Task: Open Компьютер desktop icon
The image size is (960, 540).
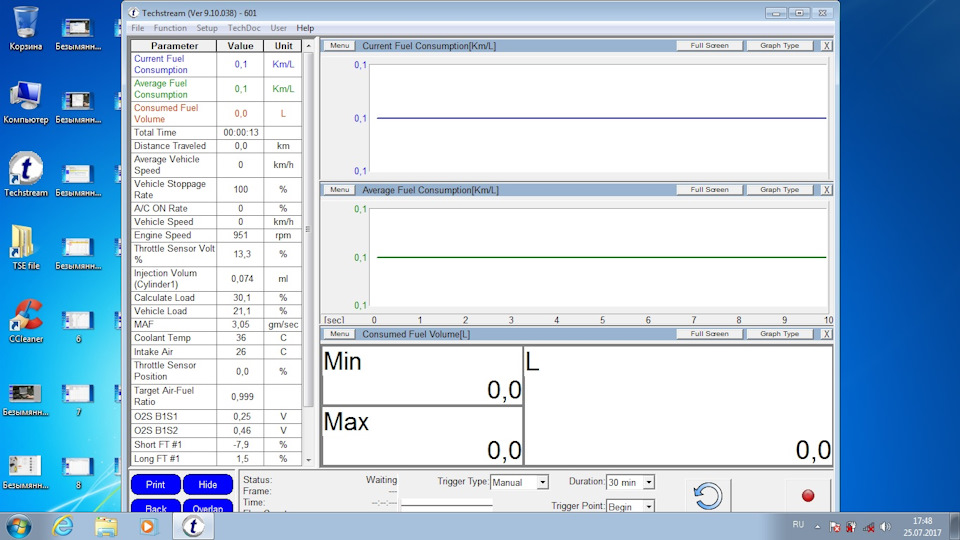Action: [26, 102]
